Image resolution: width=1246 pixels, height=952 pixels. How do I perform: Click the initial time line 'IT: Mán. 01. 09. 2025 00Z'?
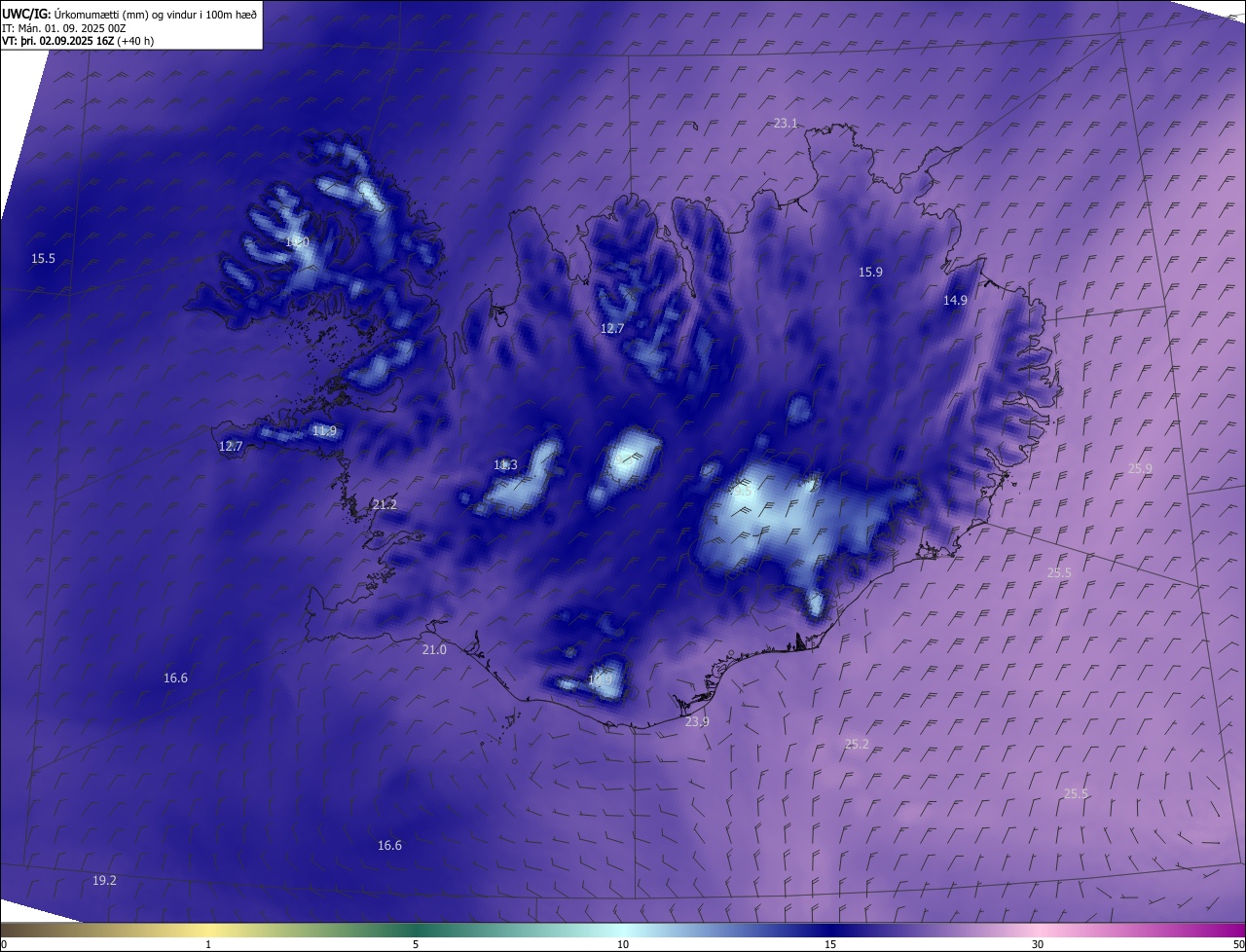click(x=63, y=28)
